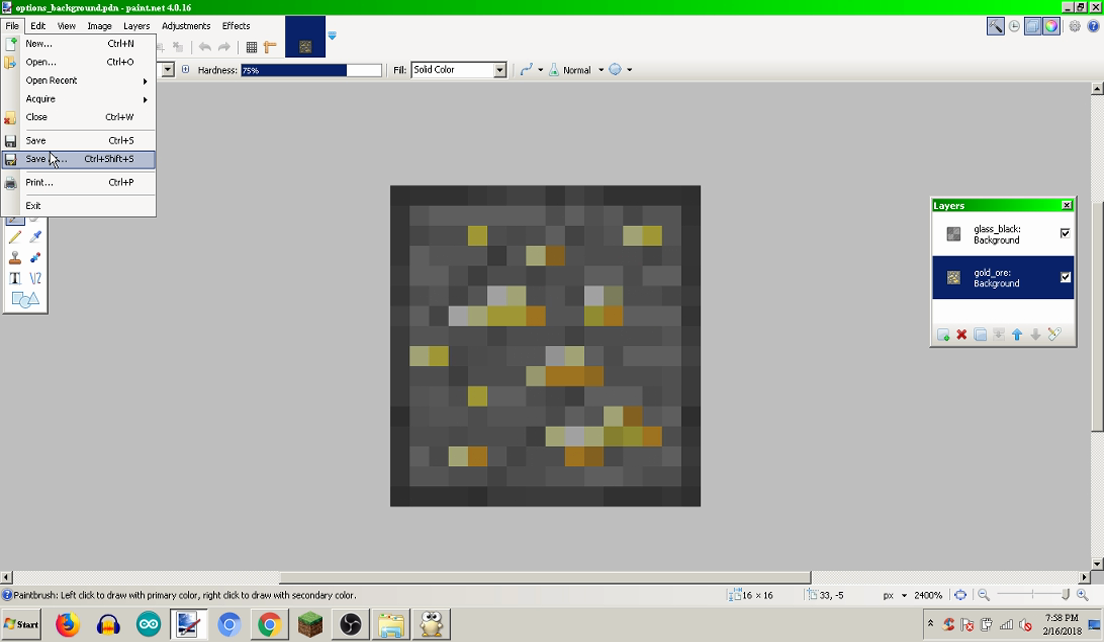Click zoom to window icon in status bar

(x=960, y=595)
